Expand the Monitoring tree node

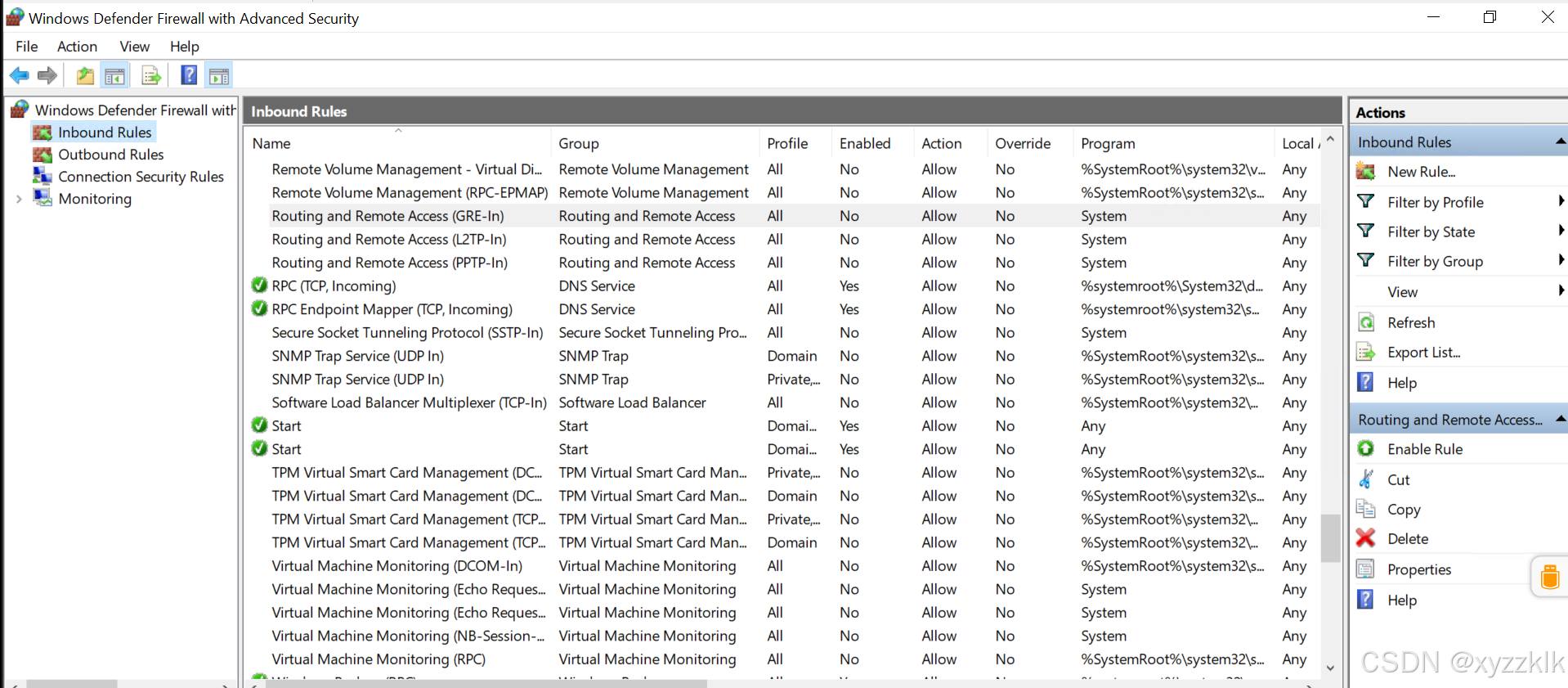click(x=19, y=199)
